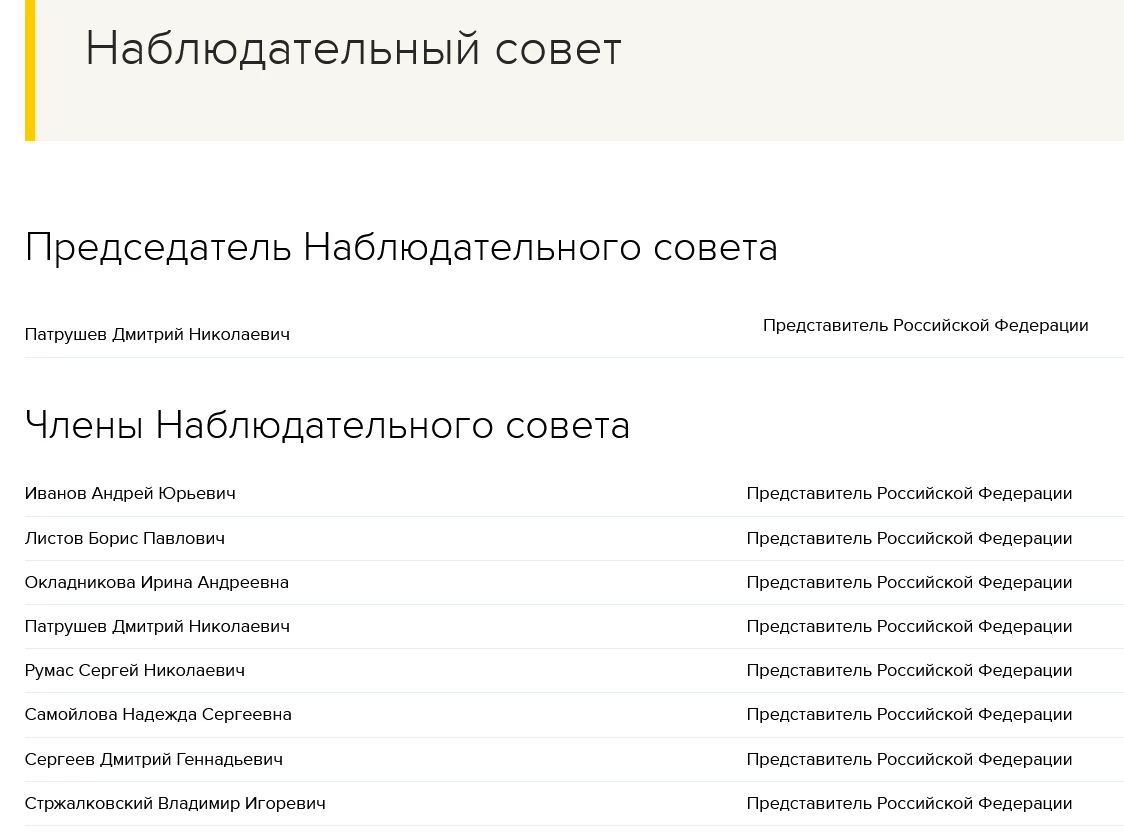The width and height of the screenshot is (1124, 832).
Task: Click the 'Наблюдательный совет' page title
Action: pos(353,48)
